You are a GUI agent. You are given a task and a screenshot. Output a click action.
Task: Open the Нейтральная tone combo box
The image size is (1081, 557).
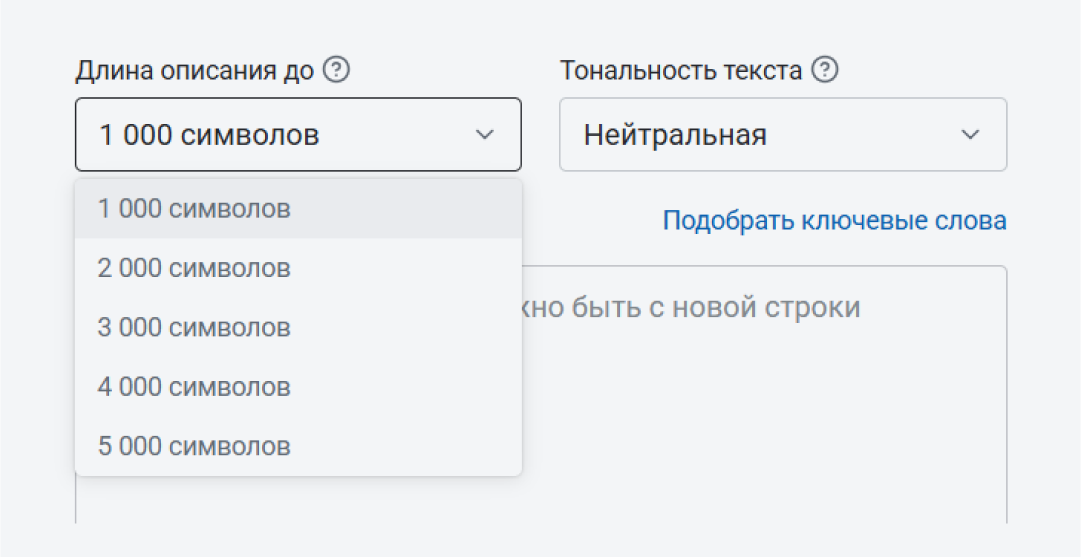783,134
